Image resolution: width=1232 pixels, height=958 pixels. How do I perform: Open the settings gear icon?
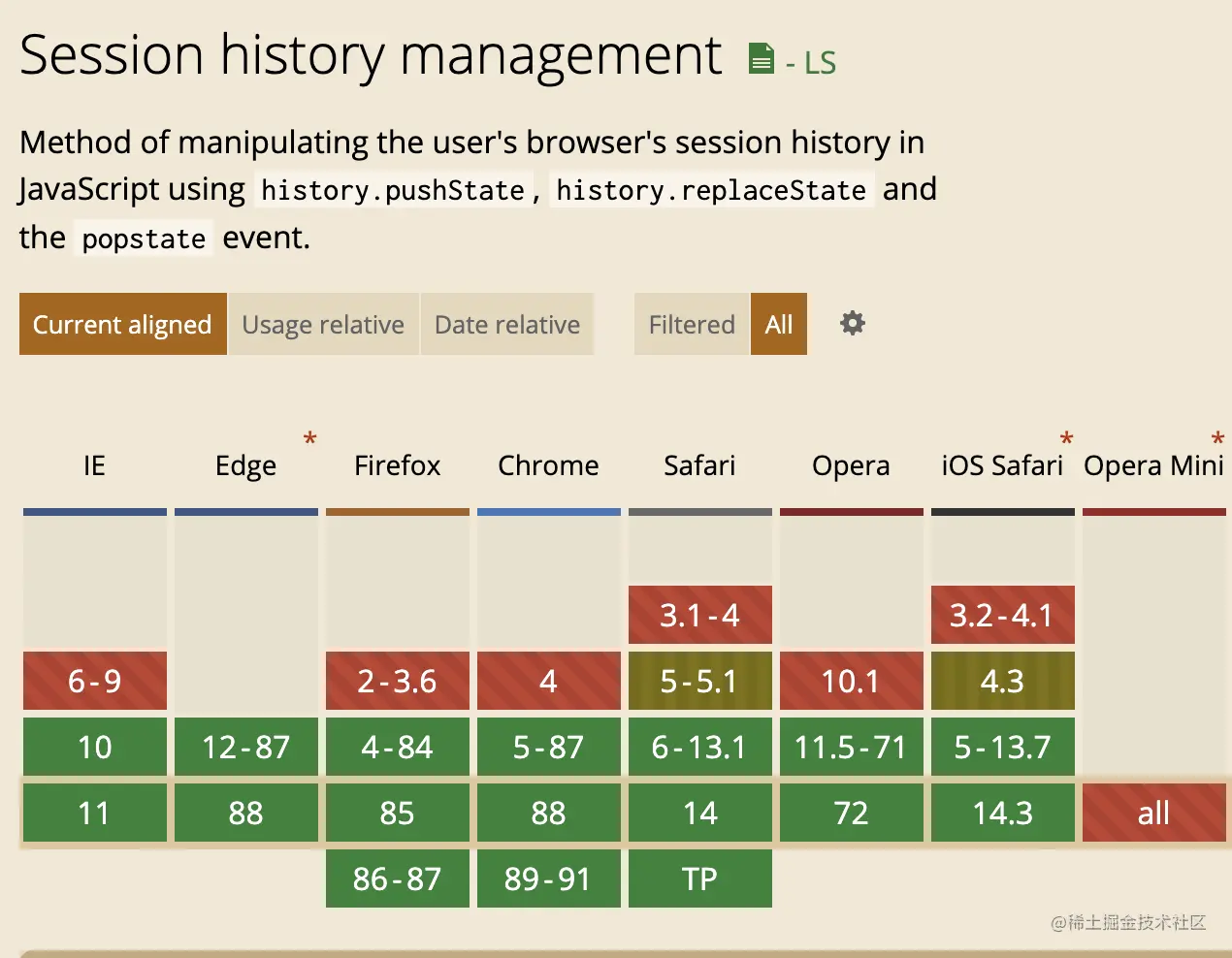(853, 323)
